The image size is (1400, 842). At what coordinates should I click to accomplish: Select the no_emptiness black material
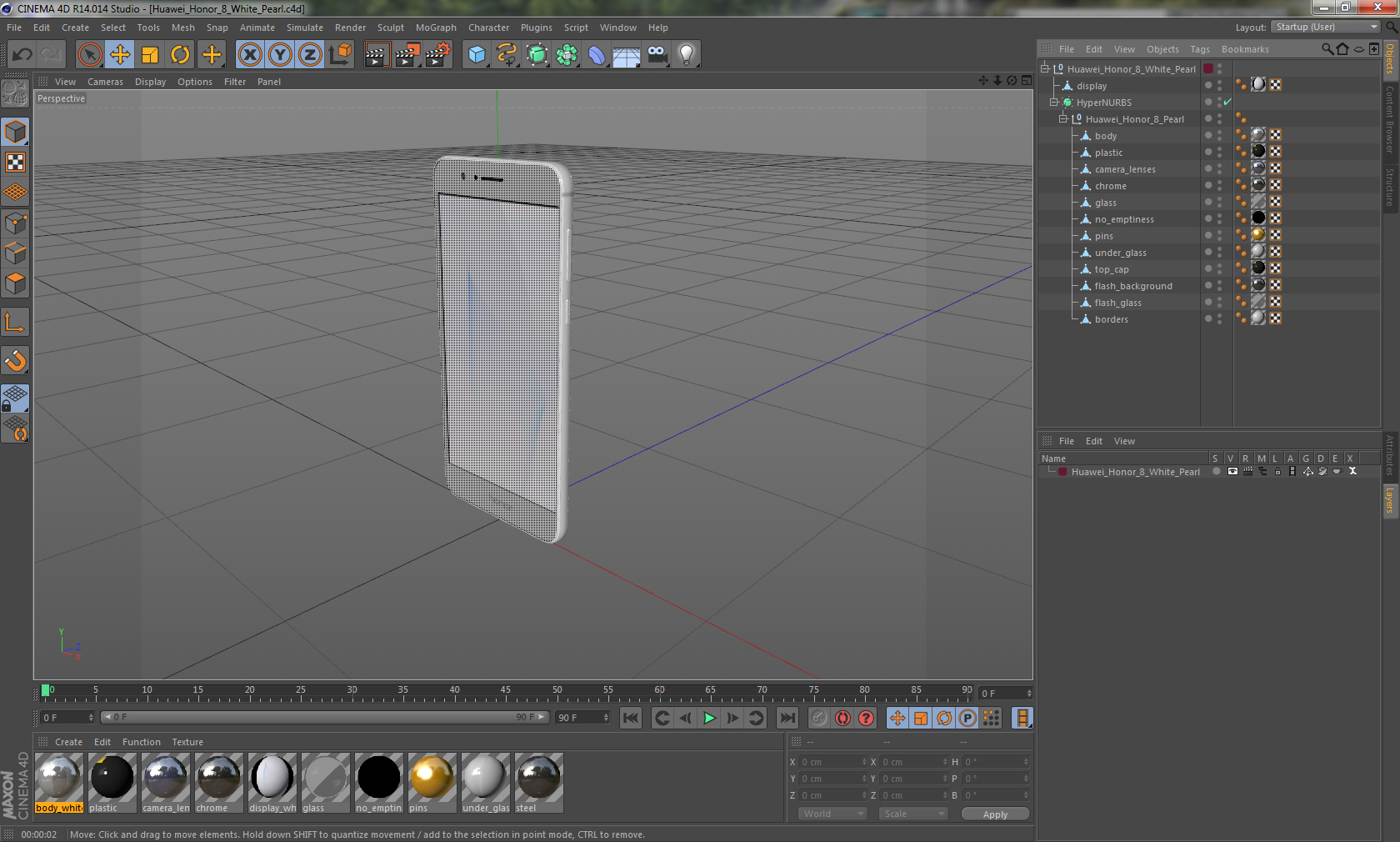tap(379, 783)
